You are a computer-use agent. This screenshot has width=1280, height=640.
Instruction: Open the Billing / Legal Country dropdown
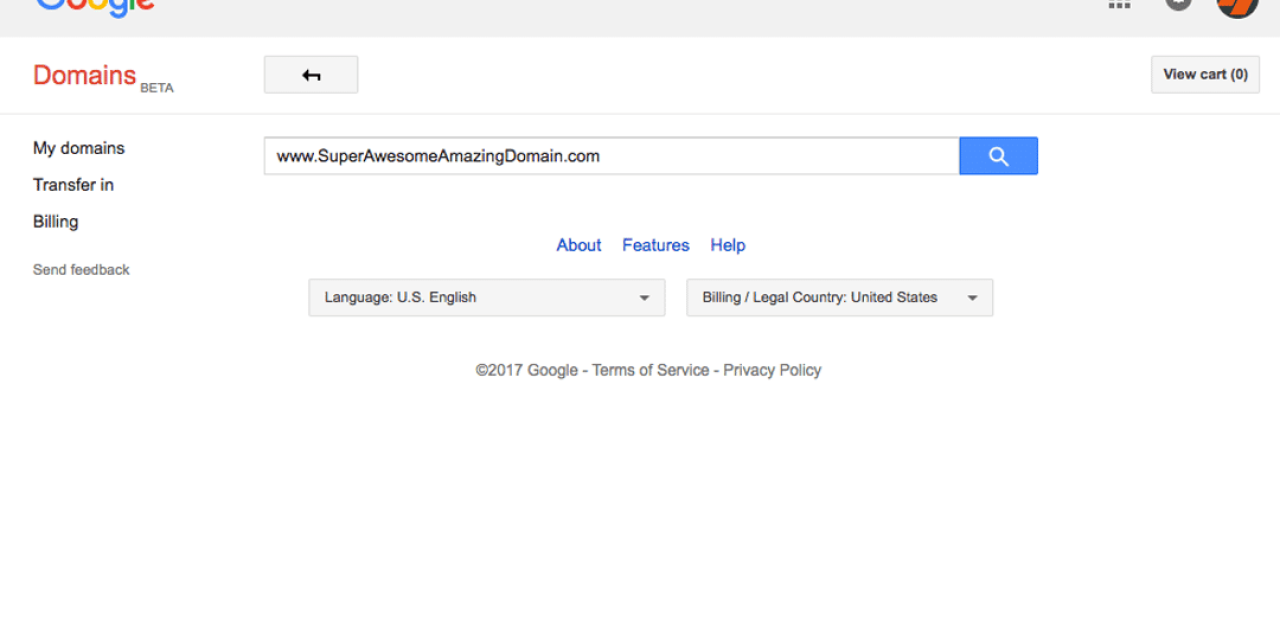[840, 298]
